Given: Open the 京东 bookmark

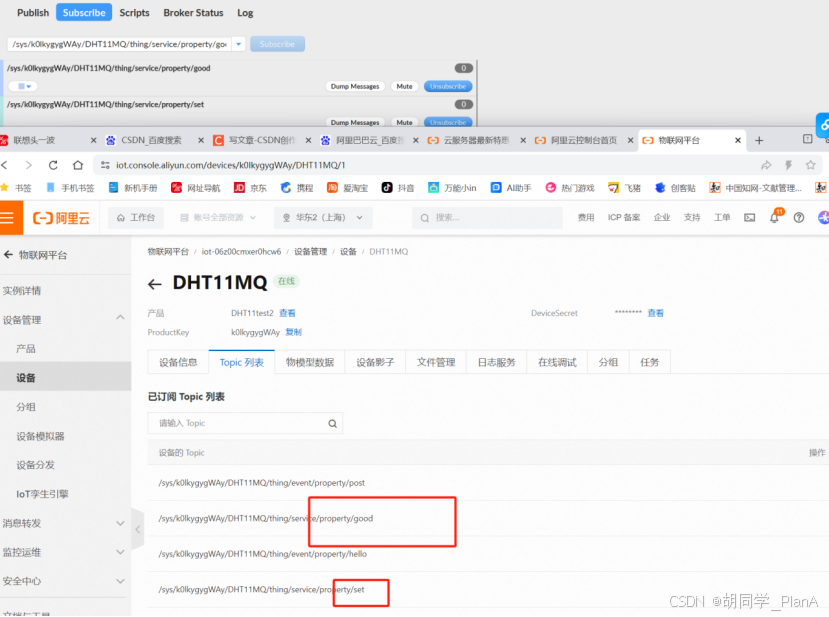Looking at the screenshot, I should coord(251,188).
